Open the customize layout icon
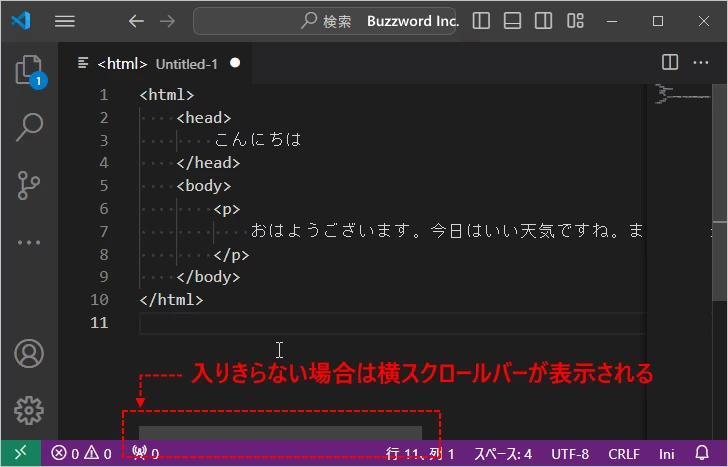This screenshot has width=728, height=467. point(575,21)
